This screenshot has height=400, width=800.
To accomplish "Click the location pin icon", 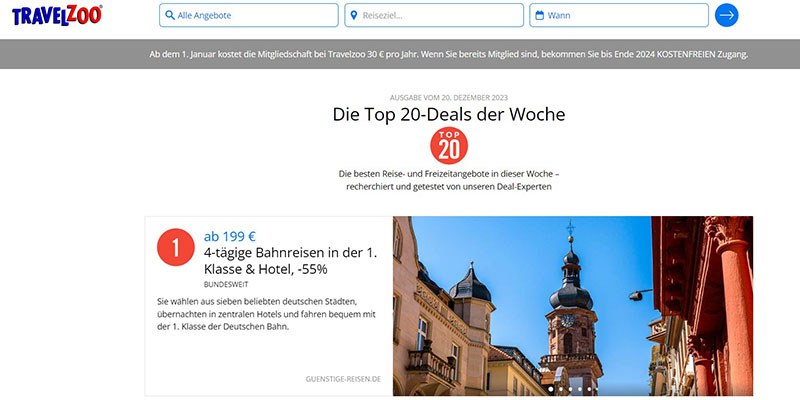I will (x=355, y=15).
